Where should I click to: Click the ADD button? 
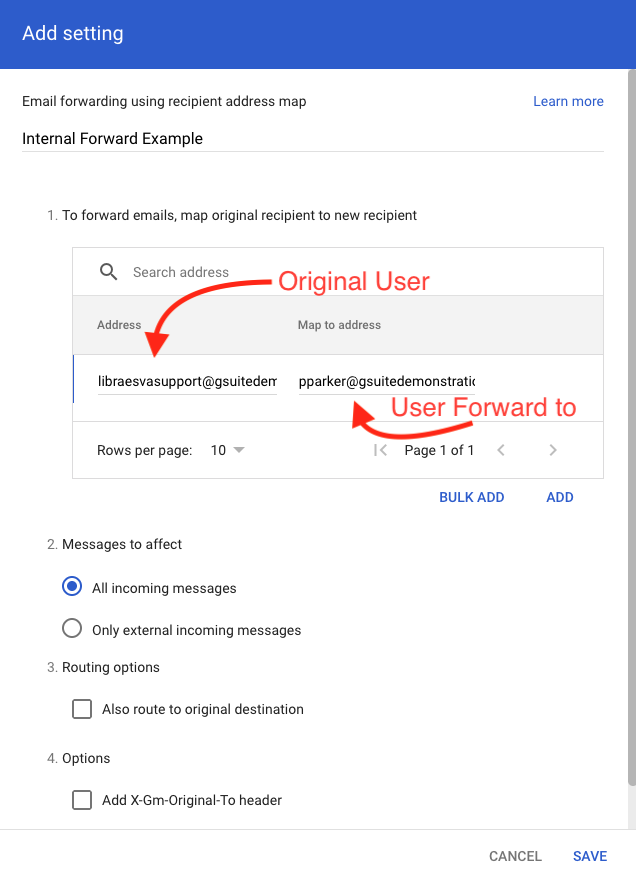[560, 497]
